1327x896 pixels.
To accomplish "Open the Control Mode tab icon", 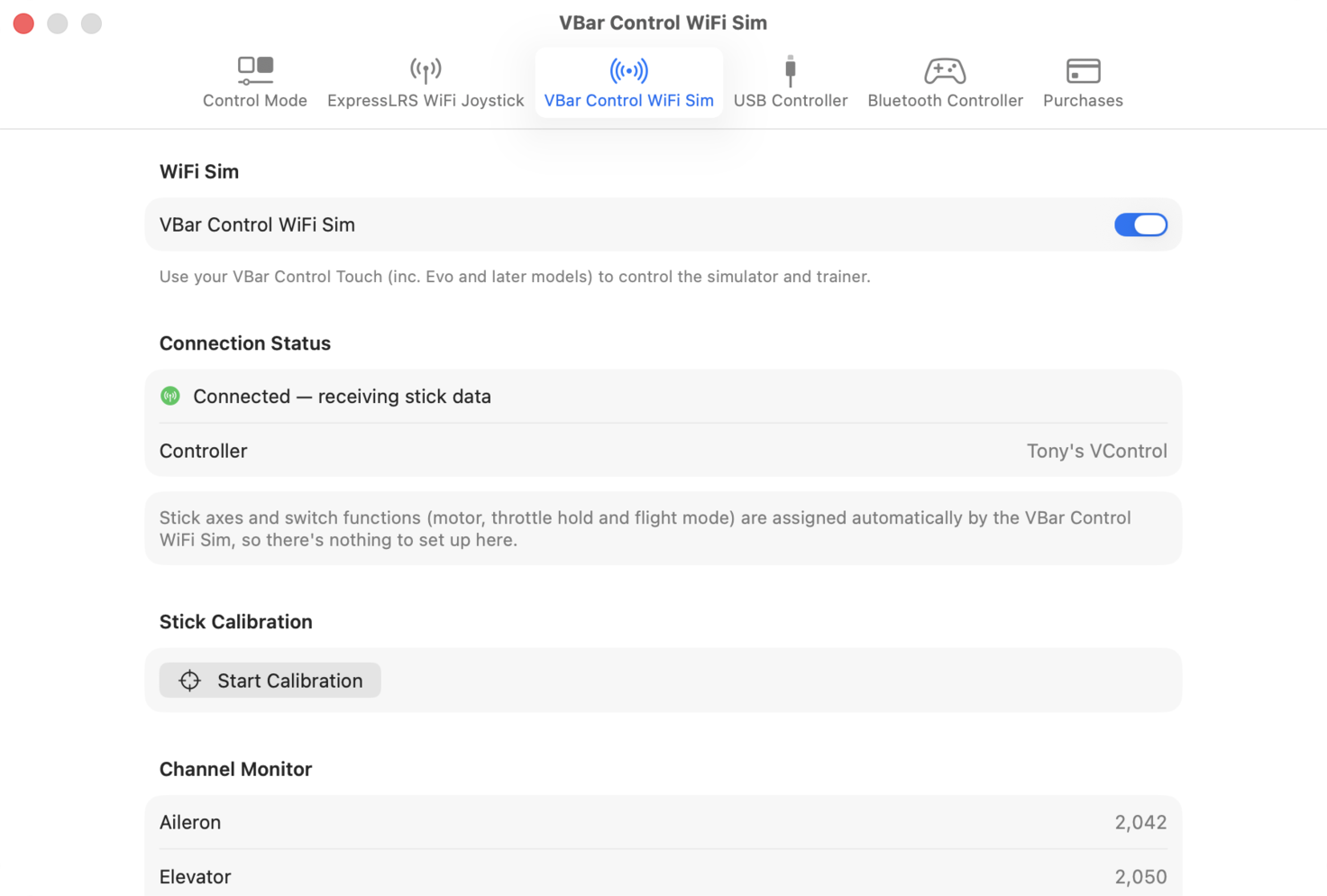I will click(x=255, y=70).
